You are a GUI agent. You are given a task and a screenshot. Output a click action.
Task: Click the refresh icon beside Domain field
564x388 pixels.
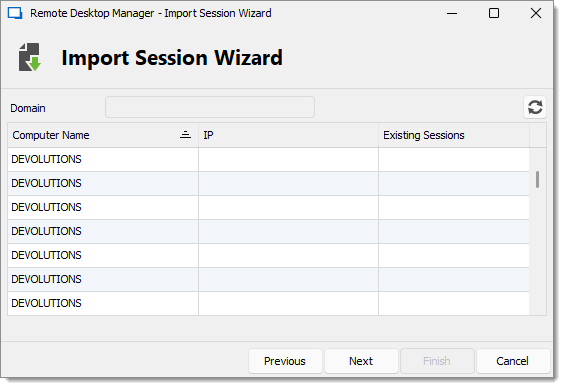tap(535, 107)
